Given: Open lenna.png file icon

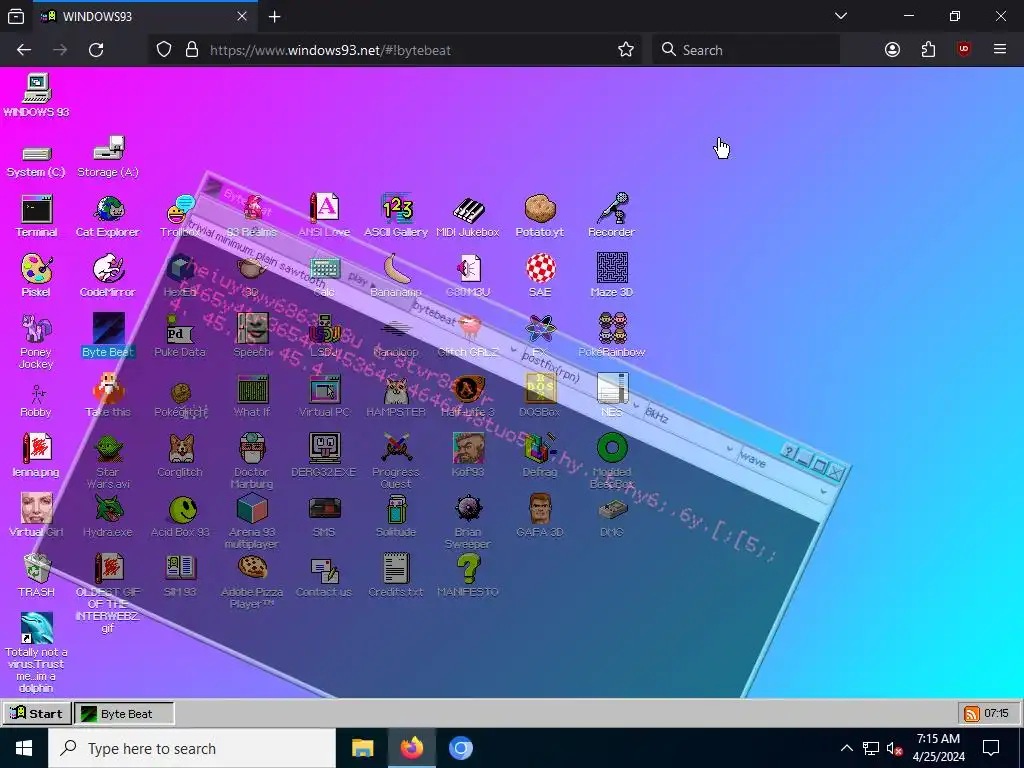Looking at the screenshot, I should (x=37, y=448).
